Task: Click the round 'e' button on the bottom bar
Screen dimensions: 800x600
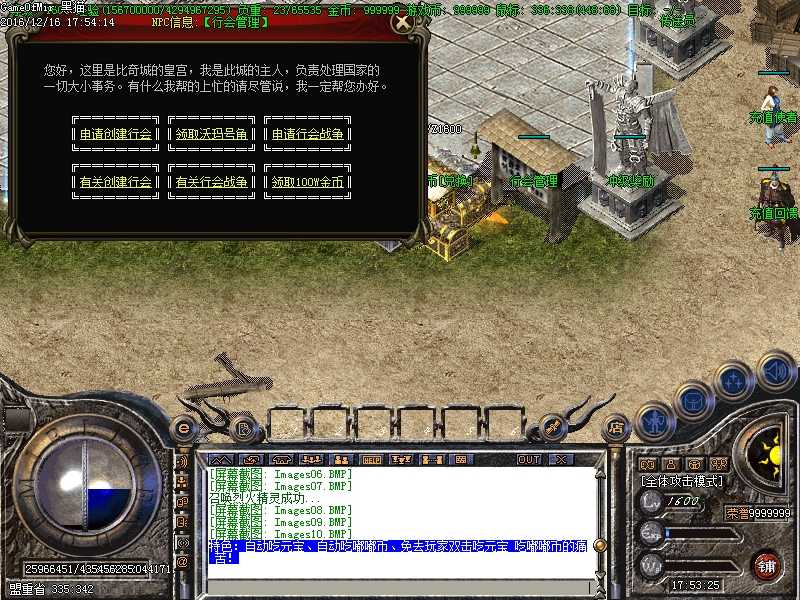Action: pyautogui.click(x=184, y=428)
